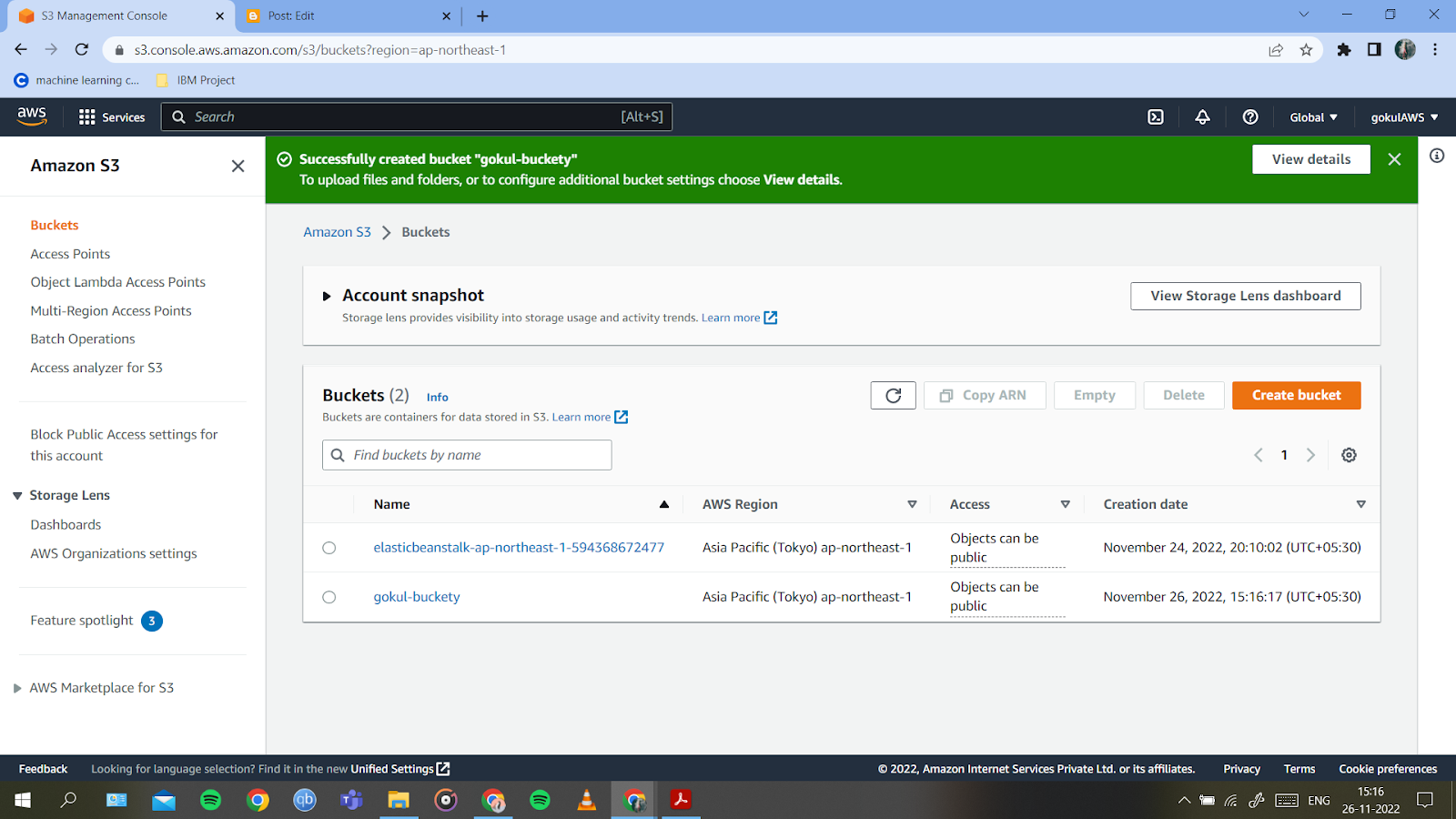Refresh the buckets list
This screenshot has height=819, width=1456.
(x=894, y=396)
